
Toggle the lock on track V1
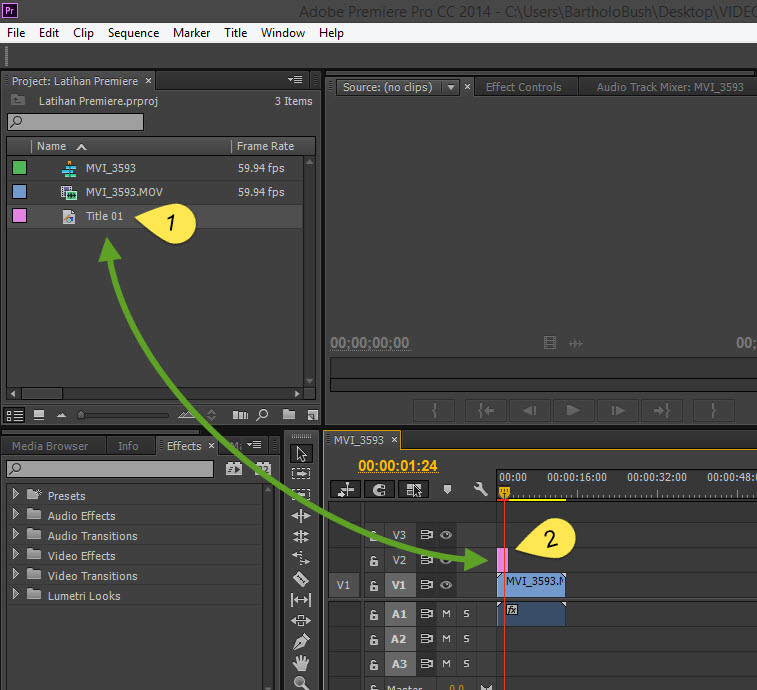tap(374, 585)
